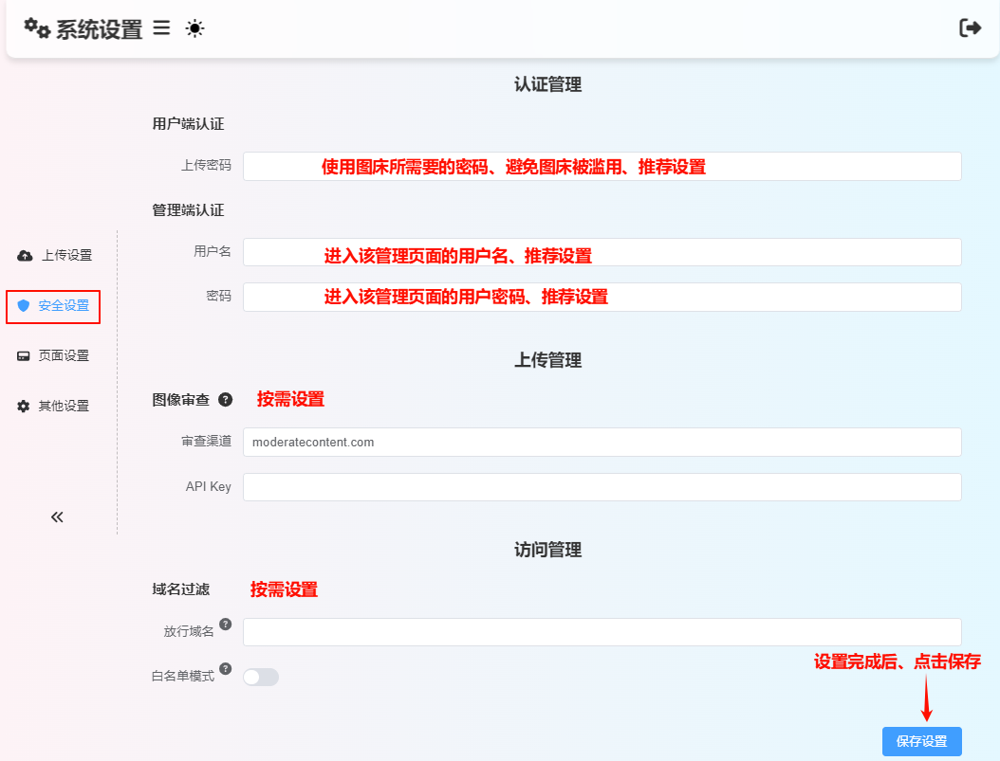Click the 保存设置 button
The width and height of the screenshot is (1000, 761).
point(921,741)
